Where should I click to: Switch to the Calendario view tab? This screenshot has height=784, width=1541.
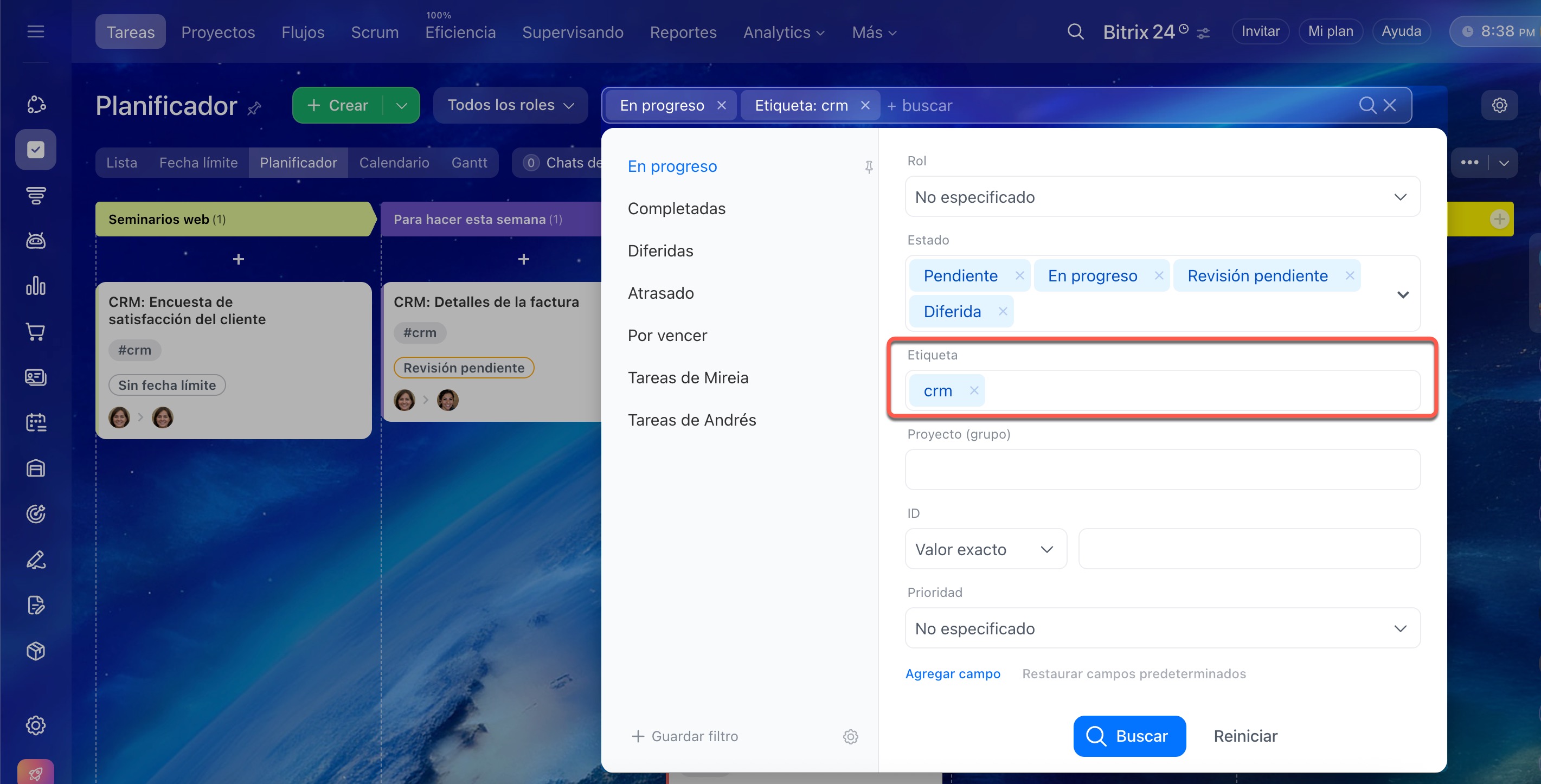click(x=394, y=163)
